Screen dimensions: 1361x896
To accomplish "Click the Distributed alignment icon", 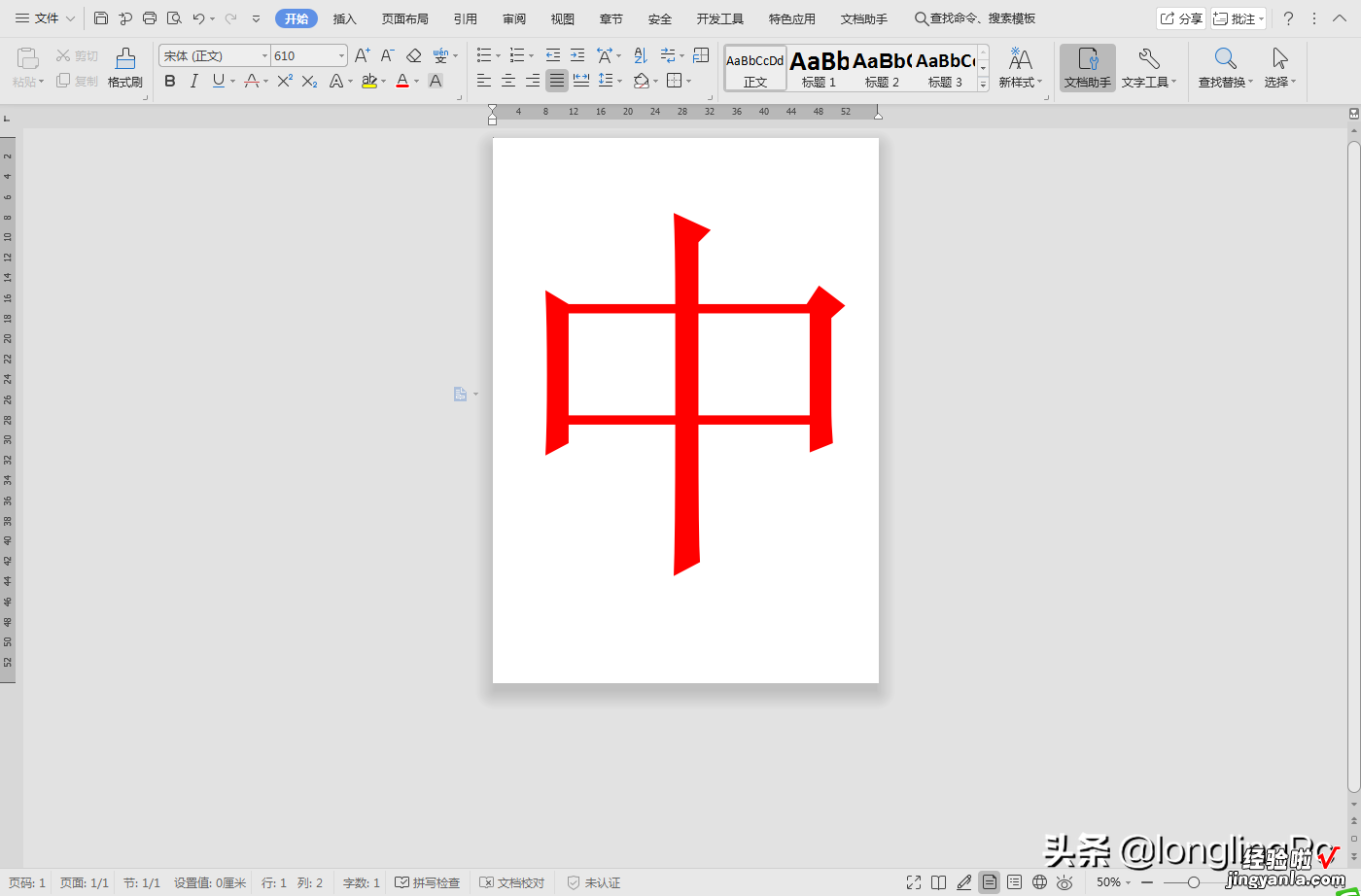I will click(x=581, y=82).
